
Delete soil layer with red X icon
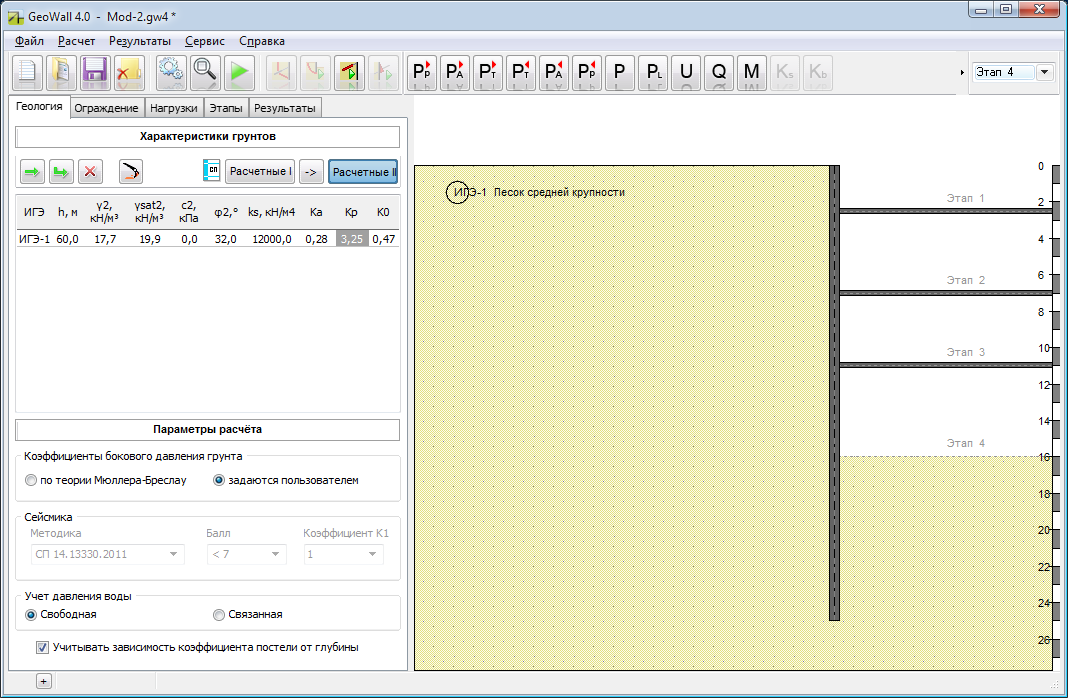(x=91, y=172)
